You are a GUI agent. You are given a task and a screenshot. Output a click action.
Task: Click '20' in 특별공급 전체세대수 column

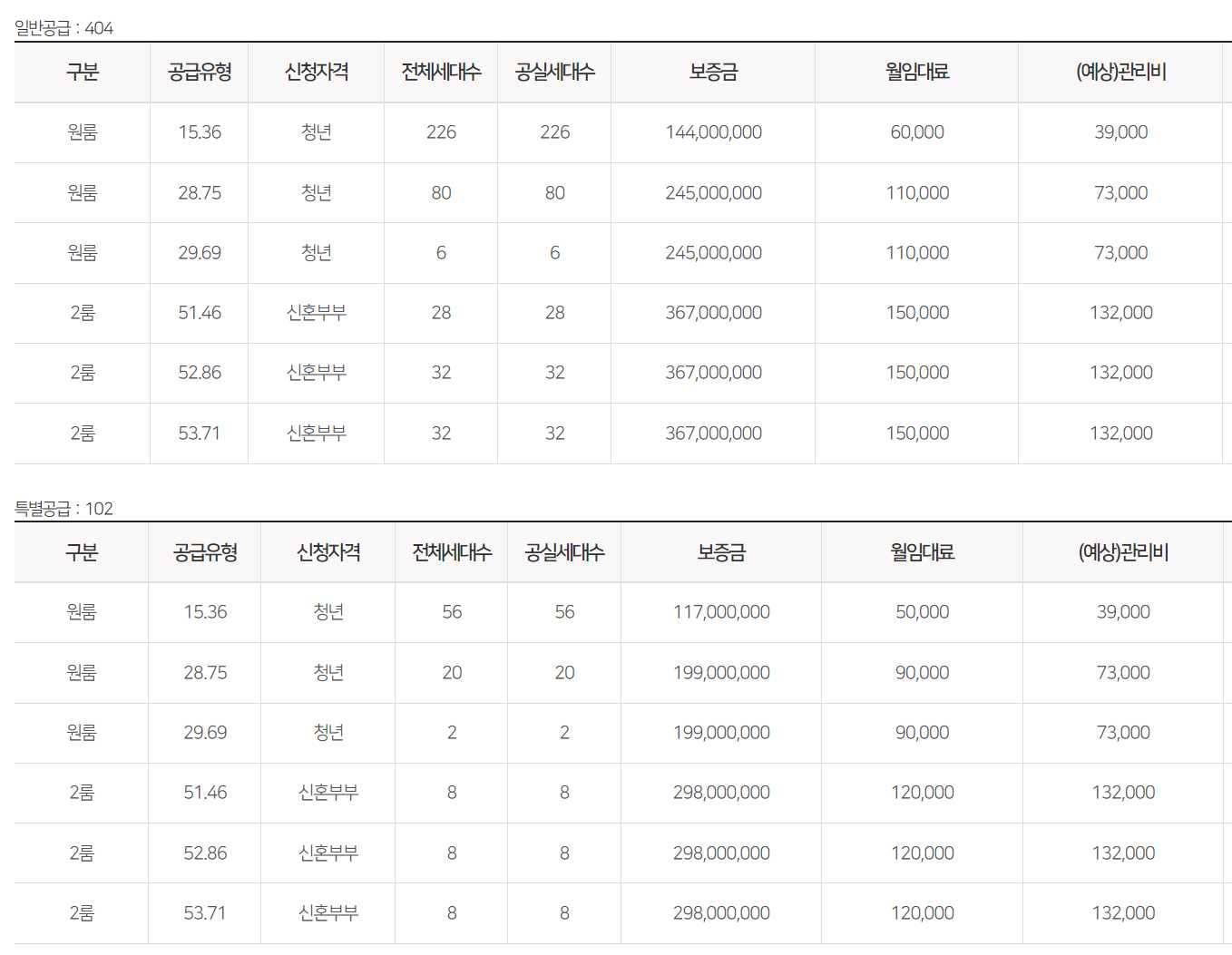(452, 673)
